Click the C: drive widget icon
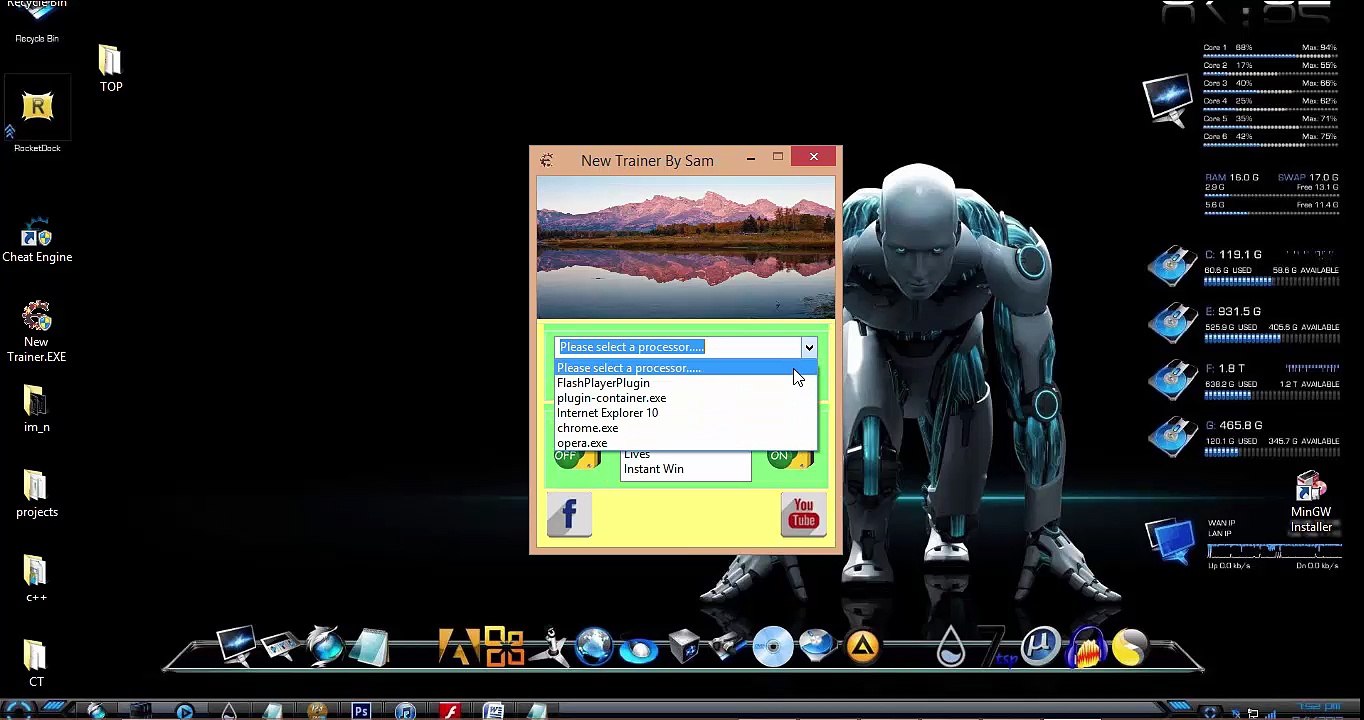 (x=1172, y=266)
